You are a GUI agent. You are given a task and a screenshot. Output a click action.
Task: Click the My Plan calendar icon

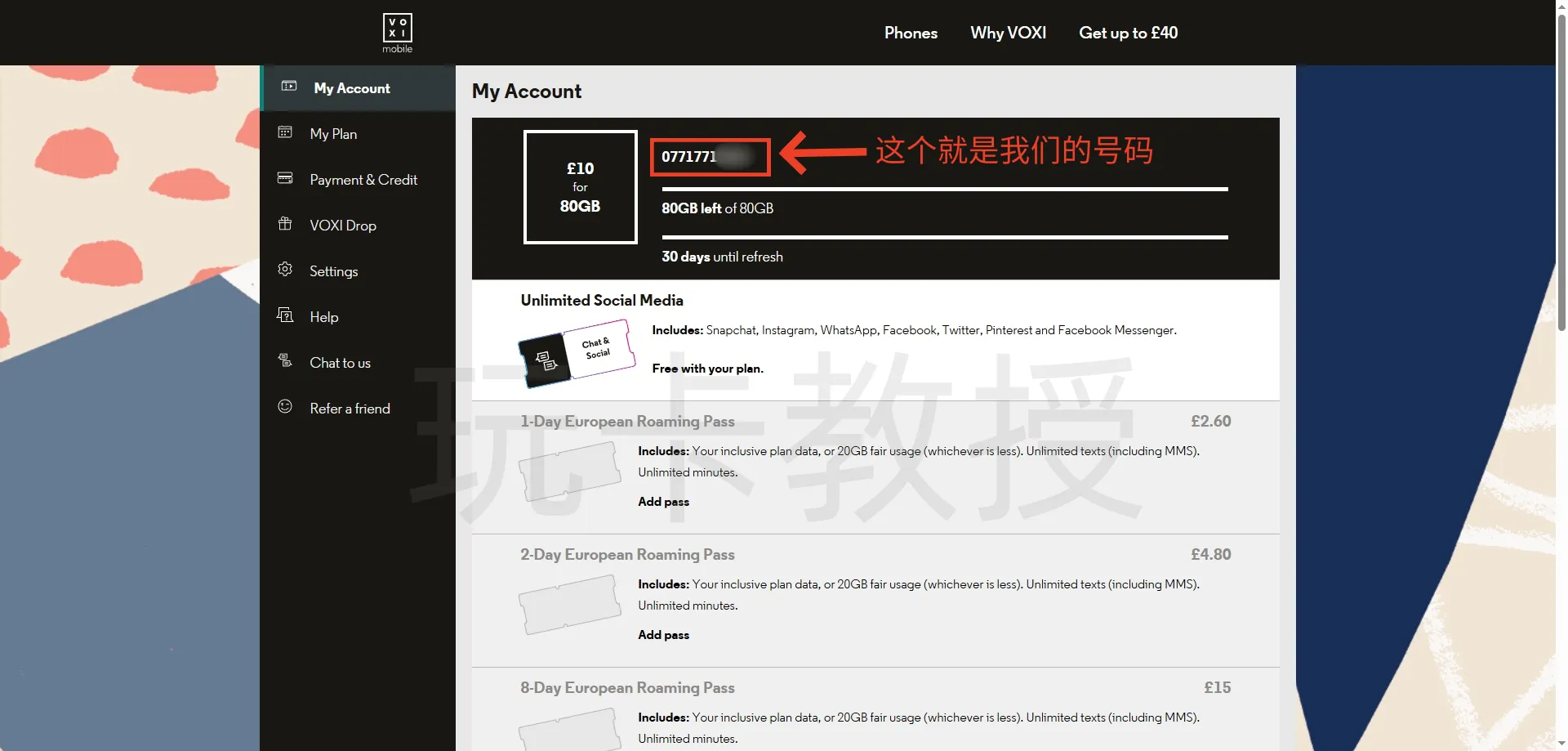pos(285,132)
